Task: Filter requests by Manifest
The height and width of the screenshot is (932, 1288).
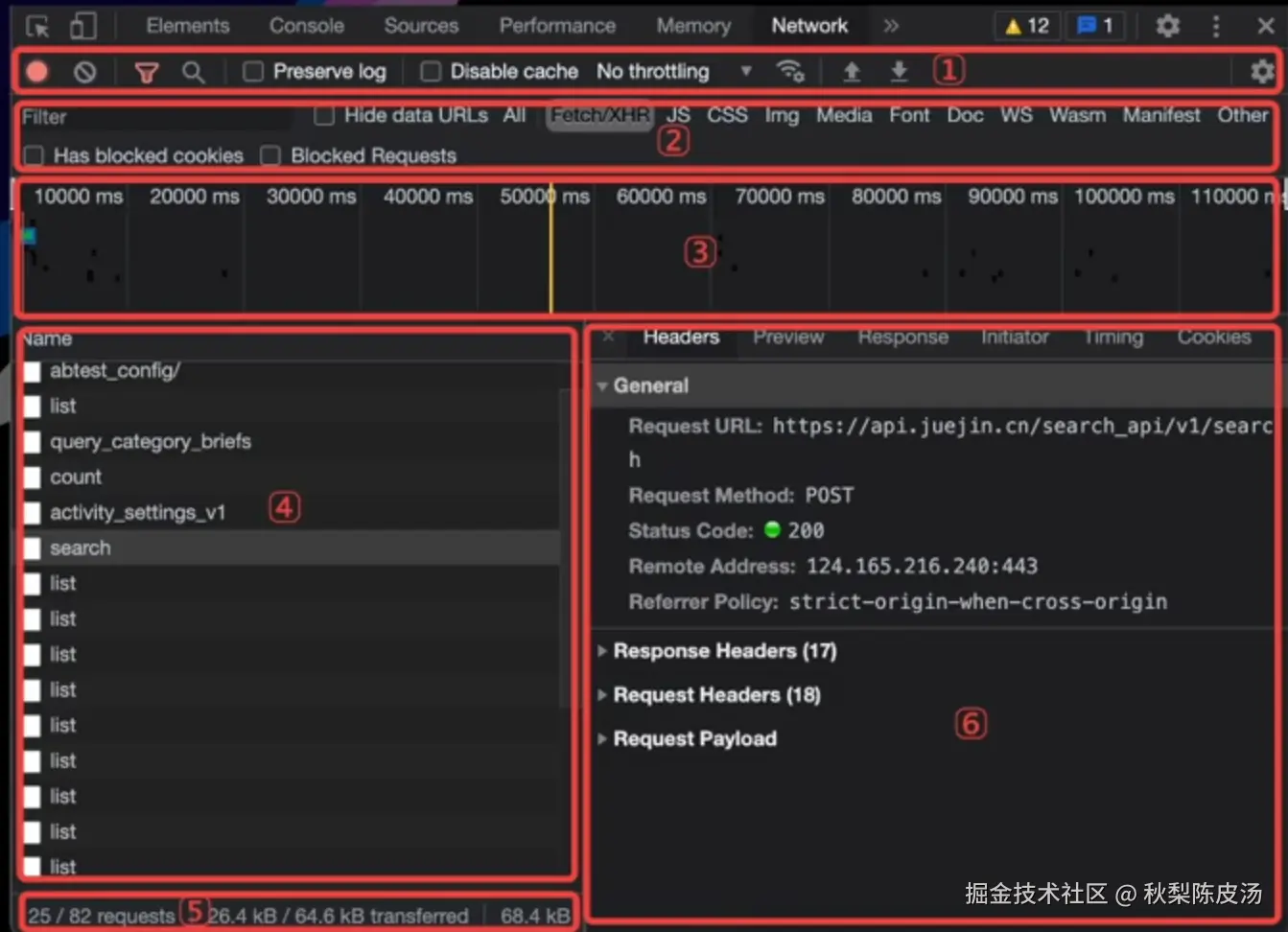Action: click(x=1161, y=115)
